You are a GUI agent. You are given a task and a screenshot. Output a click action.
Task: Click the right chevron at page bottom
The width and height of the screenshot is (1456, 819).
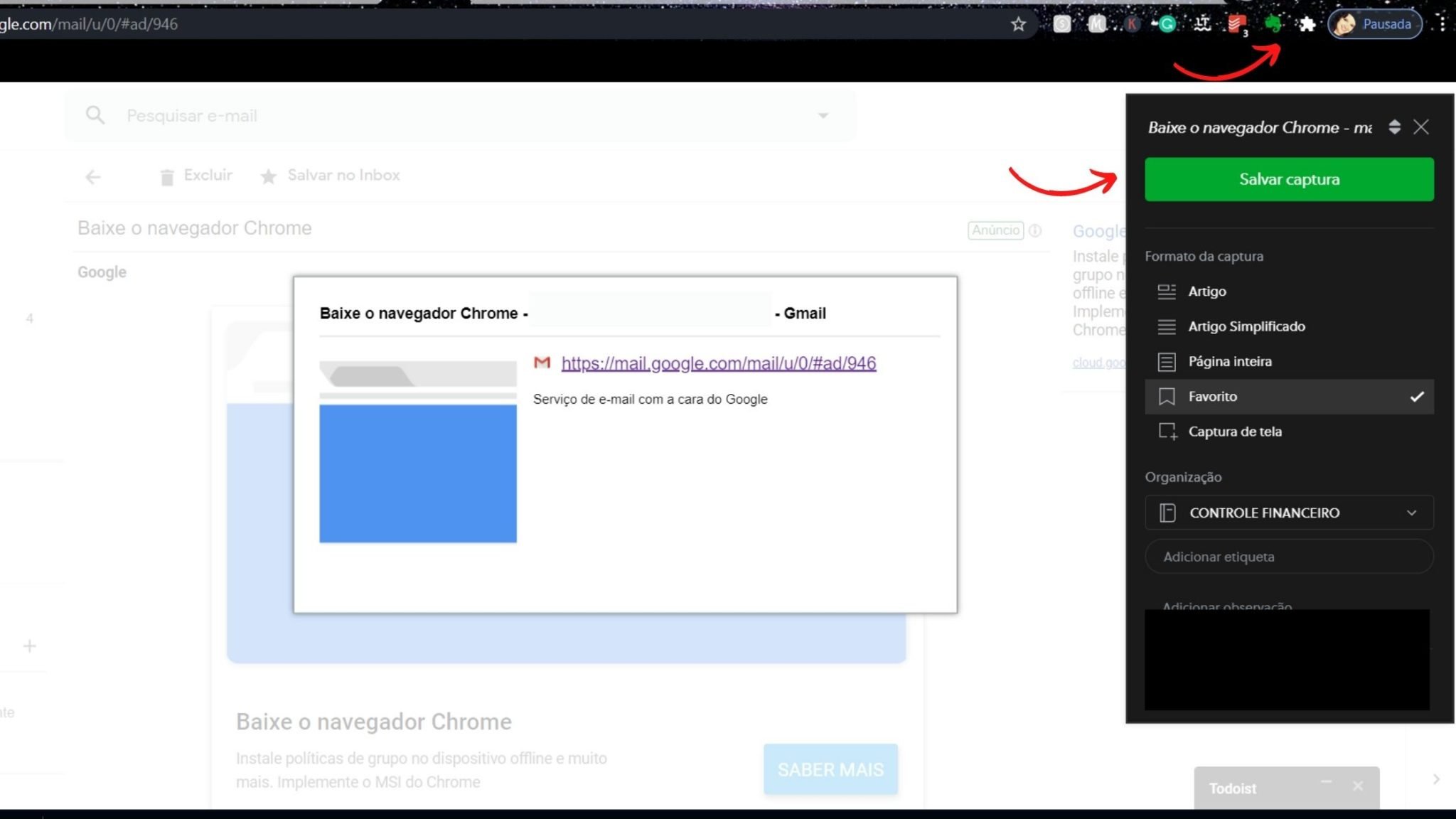coord(1436,779)
